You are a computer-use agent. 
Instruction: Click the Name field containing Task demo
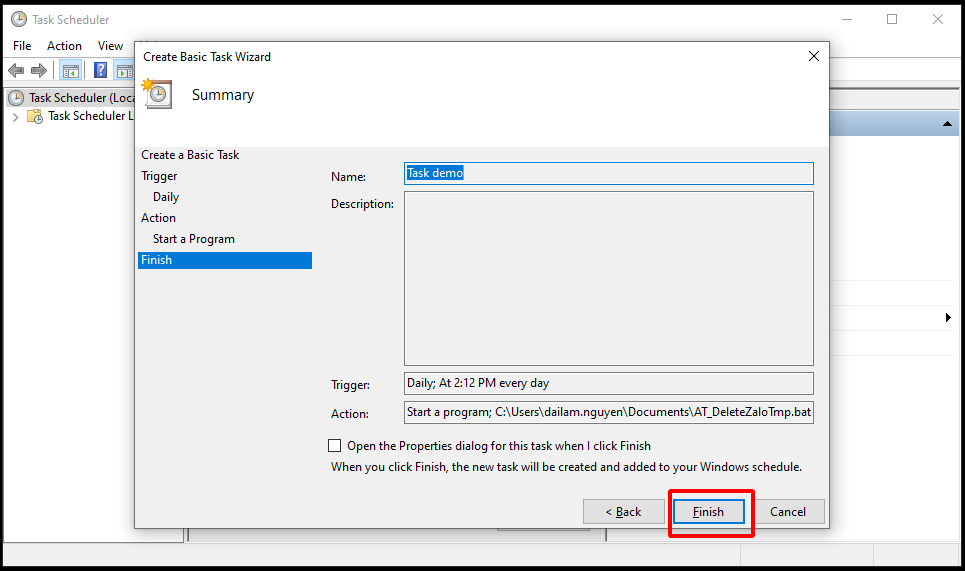608,173
